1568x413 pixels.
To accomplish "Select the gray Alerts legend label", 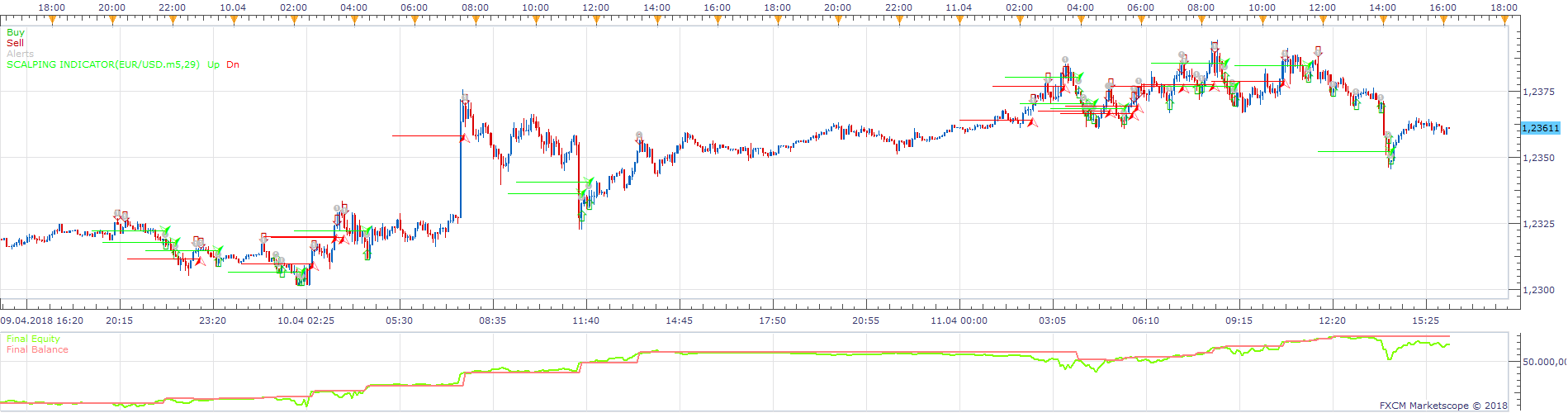I will pos(21,54).
